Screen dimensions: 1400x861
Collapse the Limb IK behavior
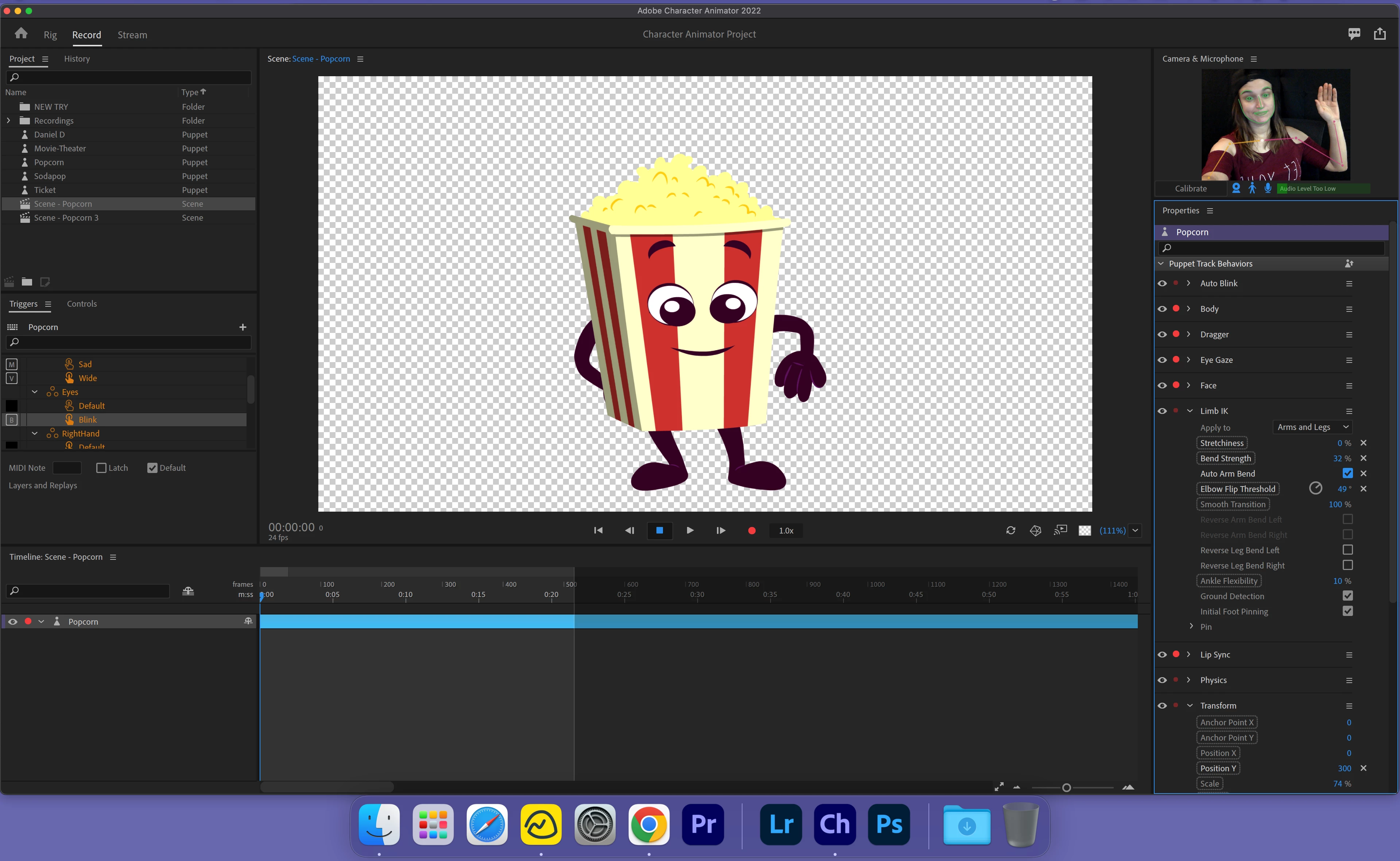click(1190, 411)
